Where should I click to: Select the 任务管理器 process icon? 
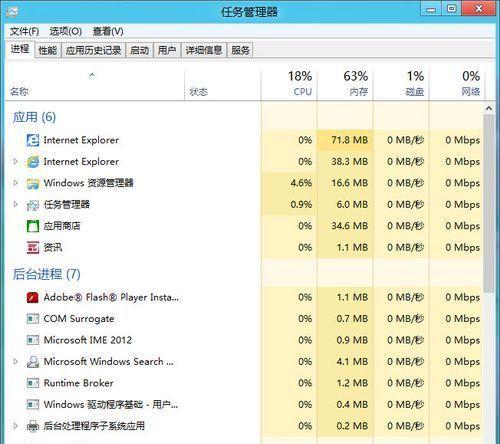[33, 205]
